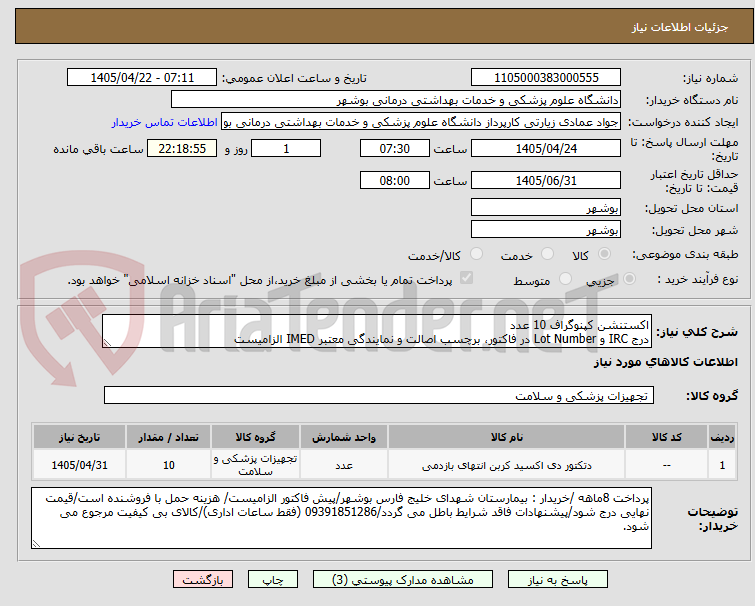Click the price validity date 1405/06/31
The image size is (755, 606).
click(546, 181)
